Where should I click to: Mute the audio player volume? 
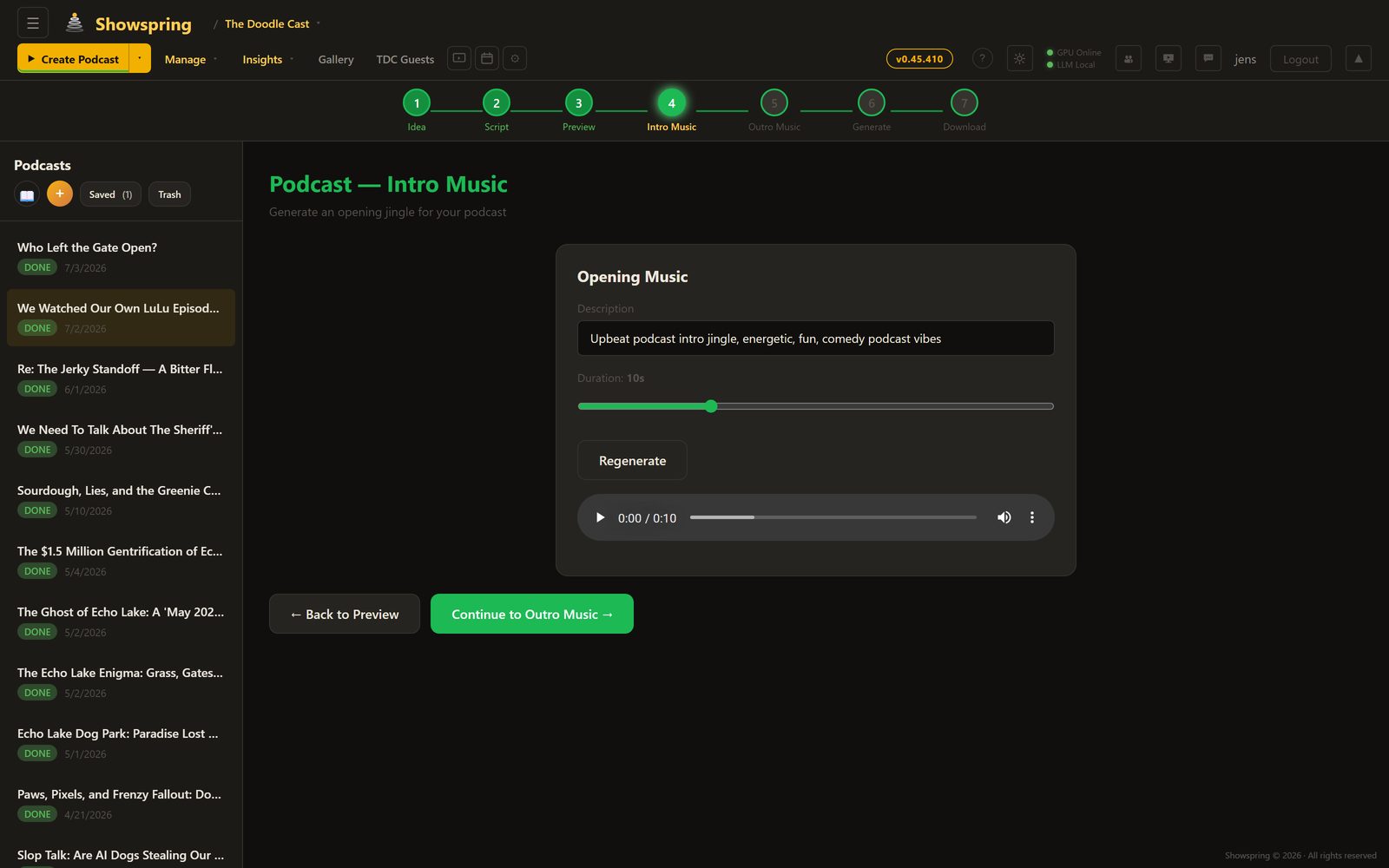pos(1004,517)
